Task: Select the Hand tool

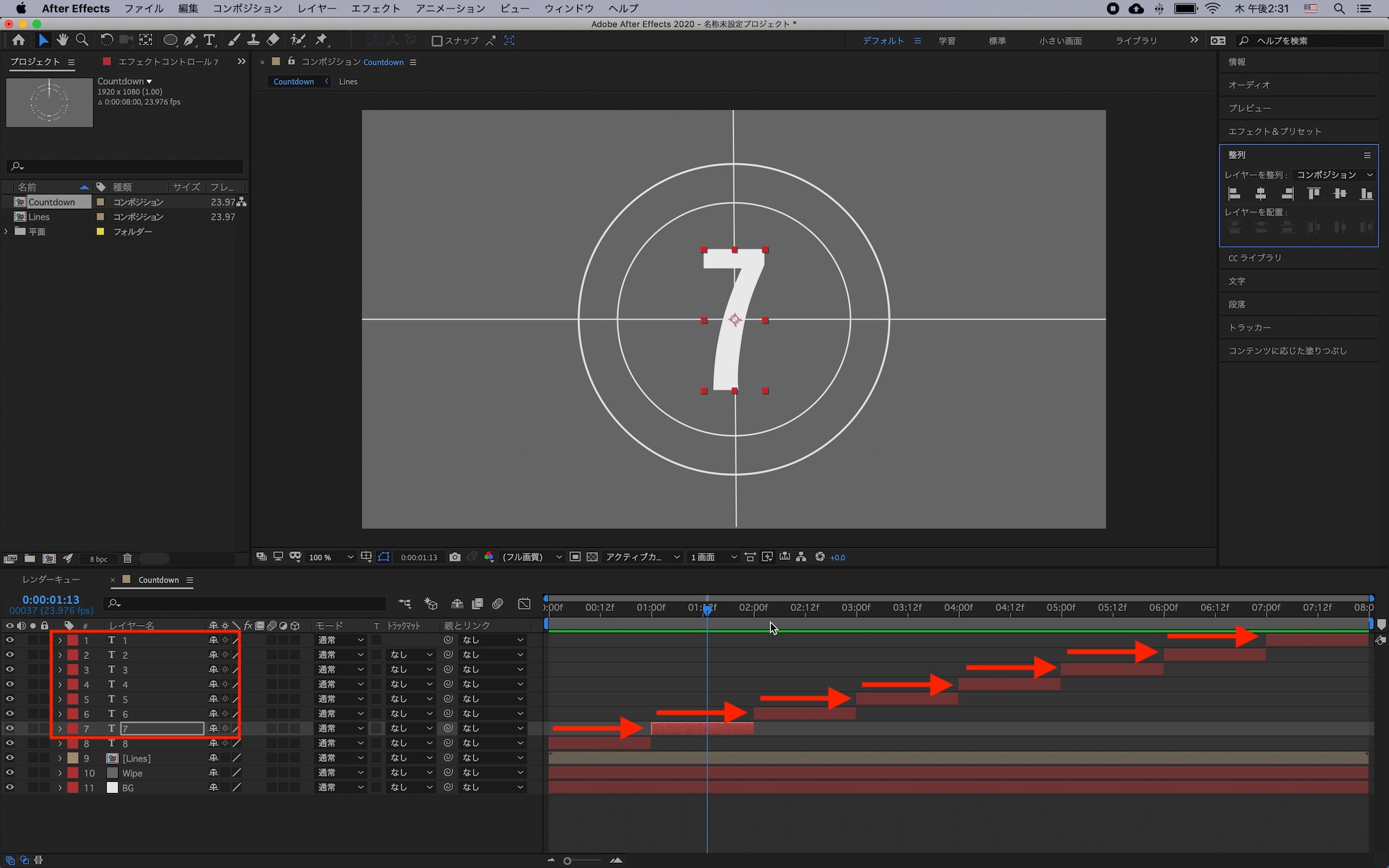Action: (63, 40)
